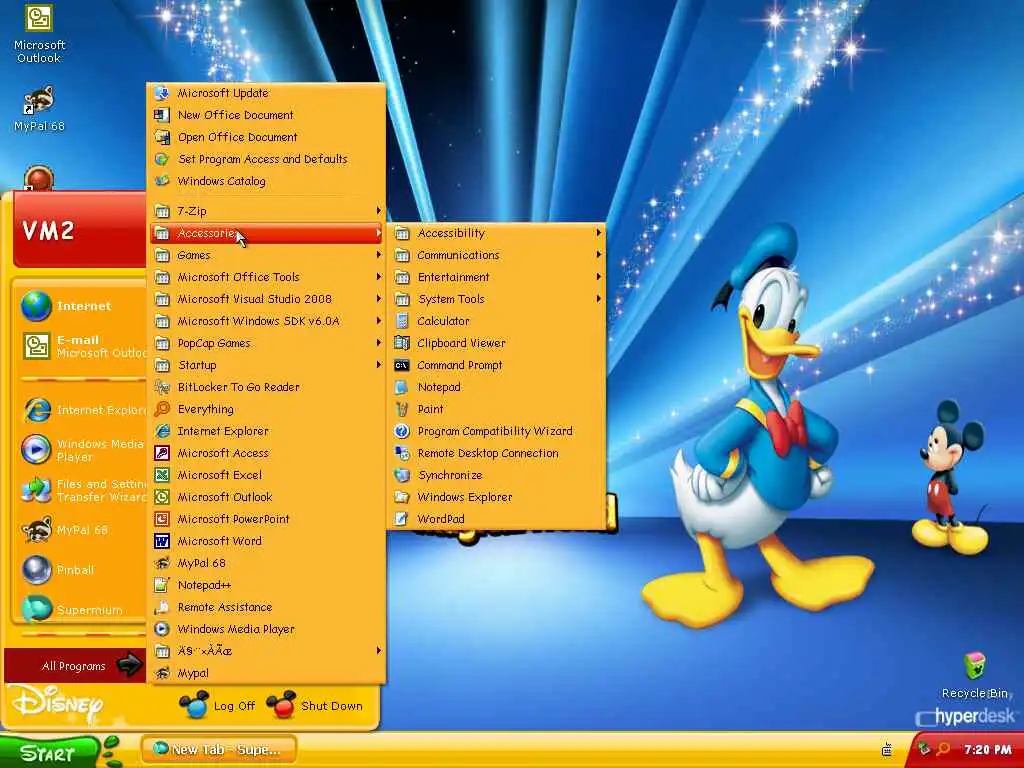Launch Microsoft Excel
1024x768 pixels.
[x=266, y=475]
